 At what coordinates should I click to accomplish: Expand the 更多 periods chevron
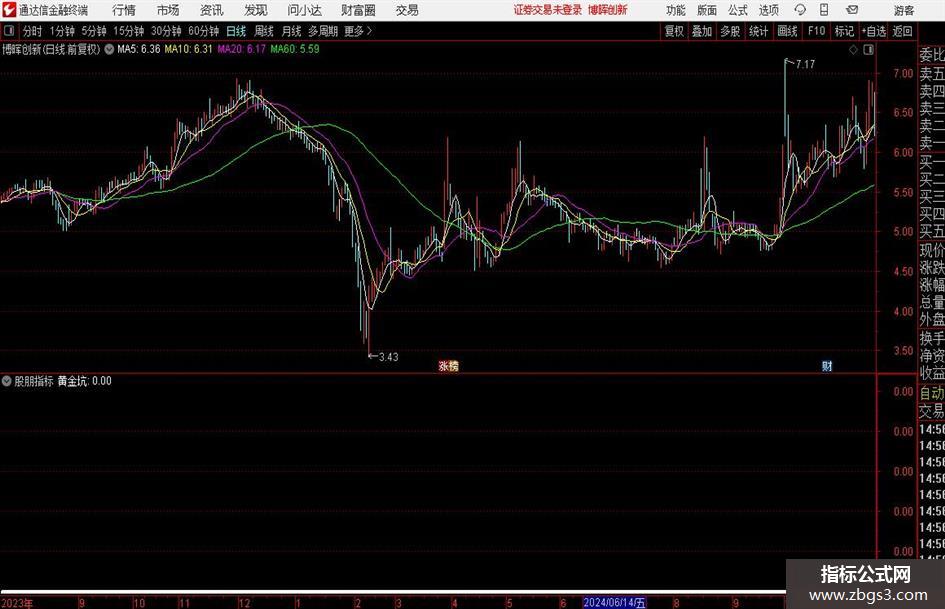pos(369,31)
